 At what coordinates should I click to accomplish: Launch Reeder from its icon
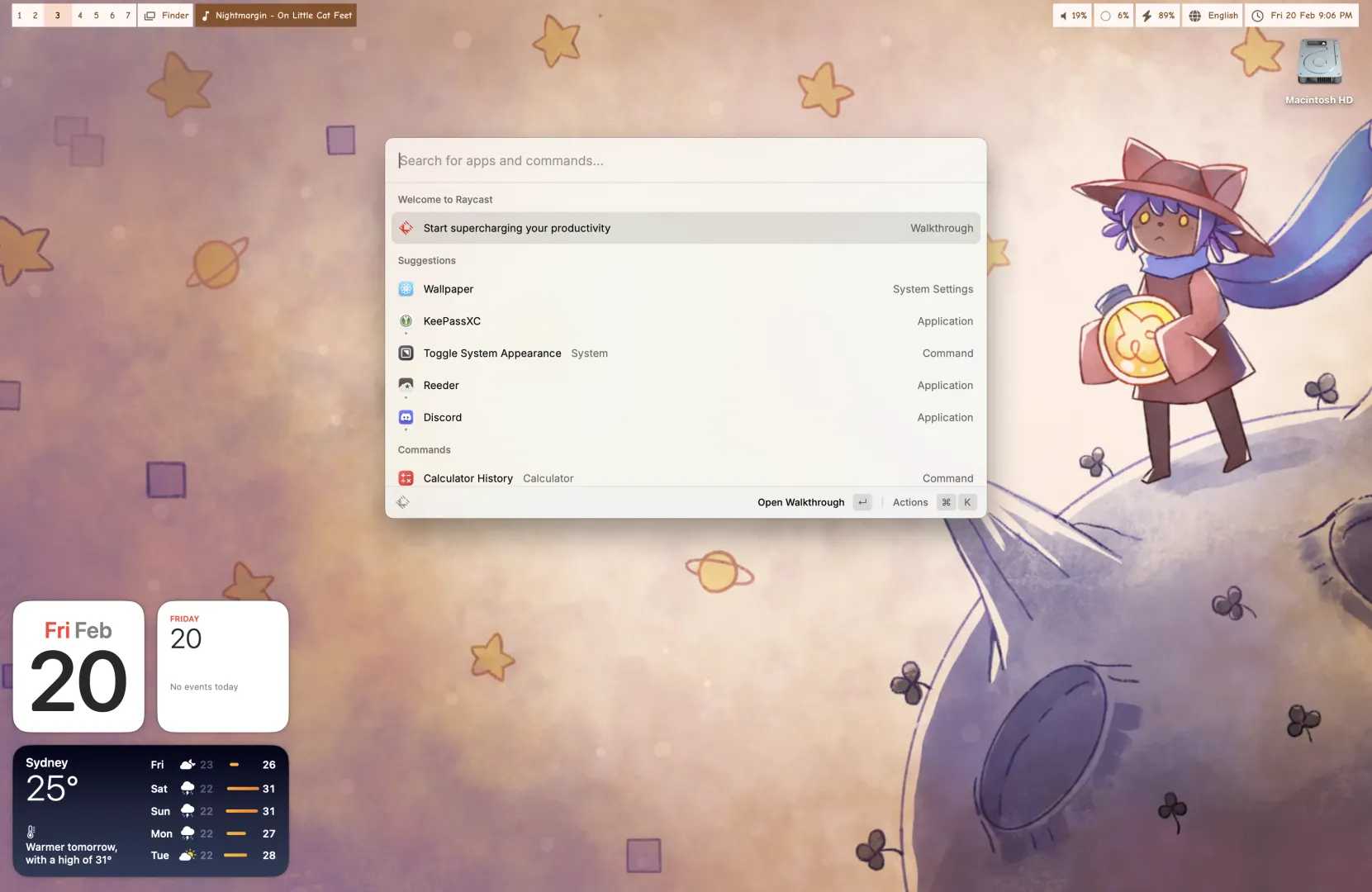pos(406,385)
